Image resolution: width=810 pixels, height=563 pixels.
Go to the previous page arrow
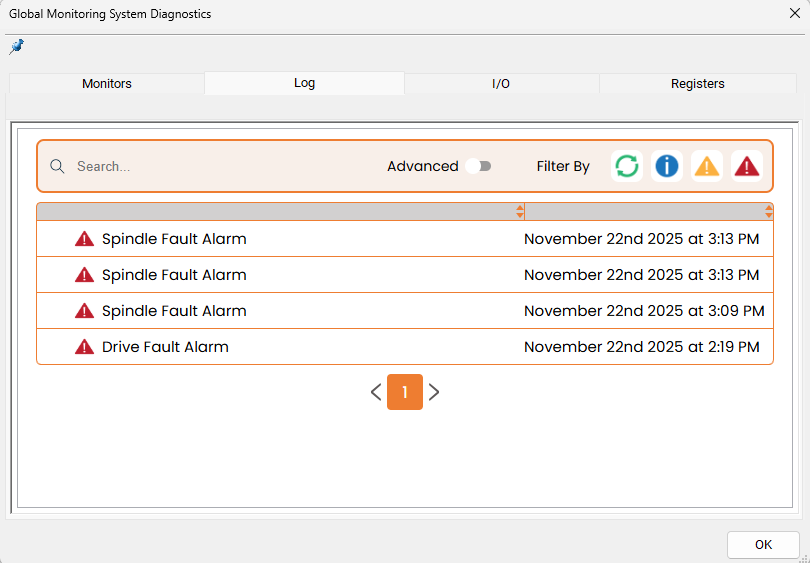pos(376,392)
